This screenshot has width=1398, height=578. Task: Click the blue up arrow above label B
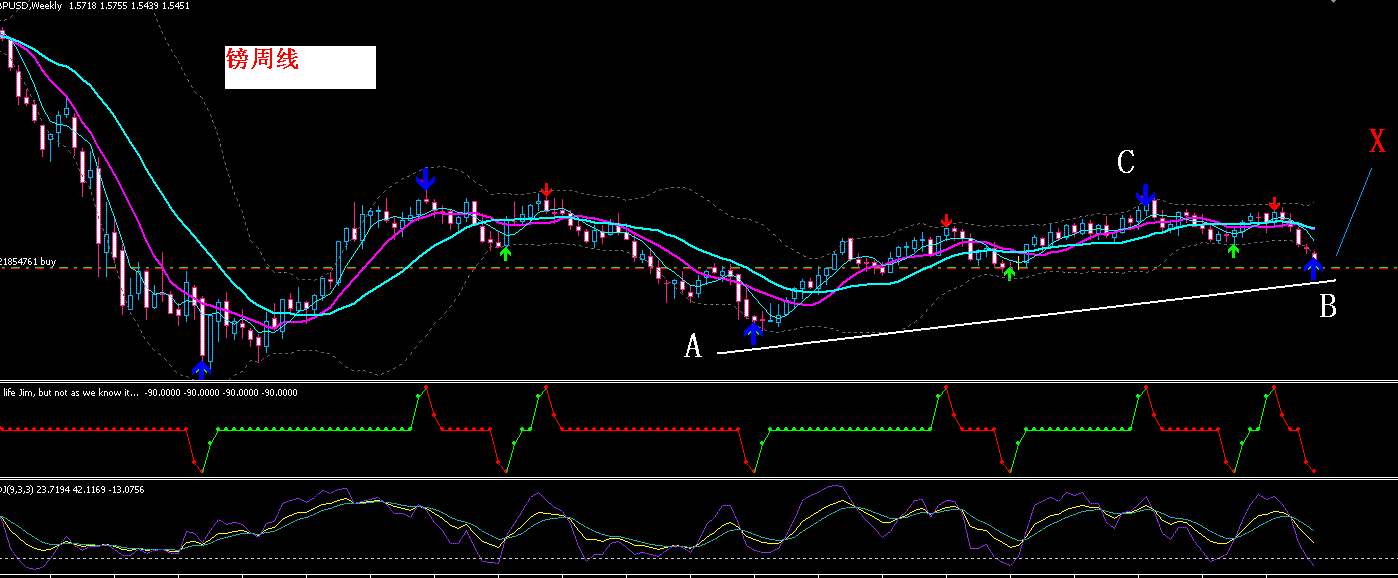tap(1315, 267)
